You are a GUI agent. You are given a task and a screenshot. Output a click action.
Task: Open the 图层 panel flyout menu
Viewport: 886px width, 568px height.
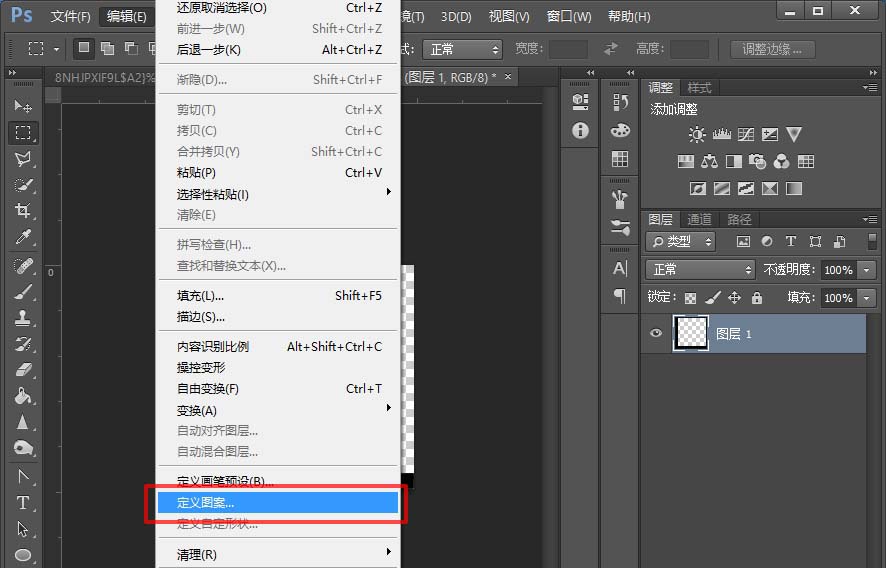870,219
